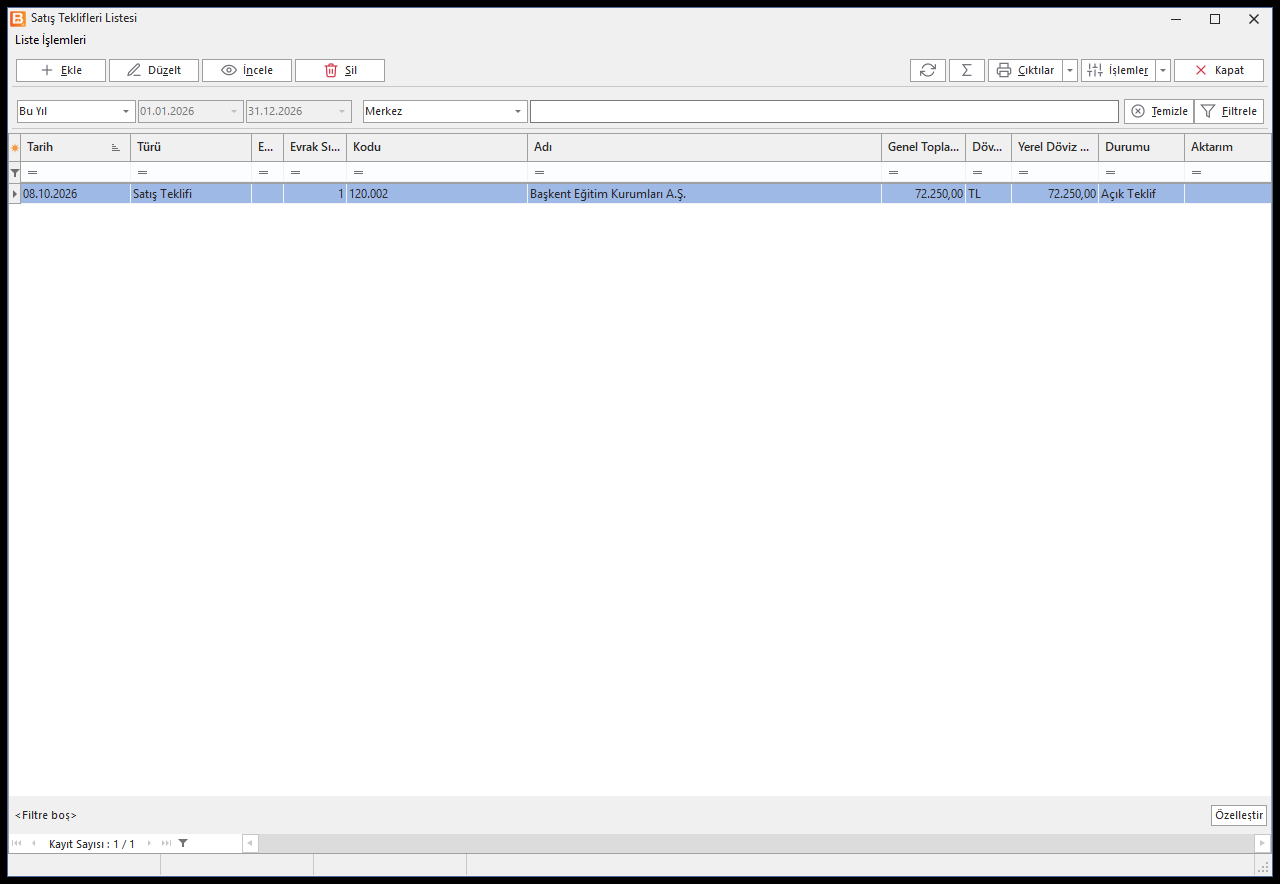
Task: Click the Sil button
Action: click(x=340, y=70)
